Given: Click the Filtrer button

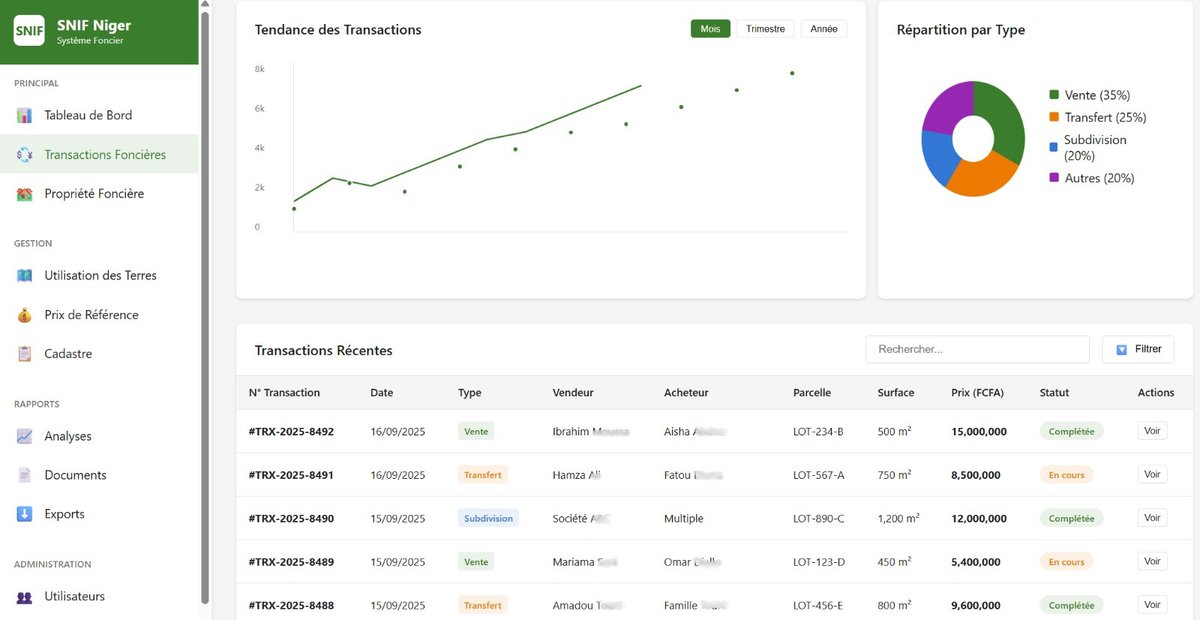Looking at the screenshot, I should 1138,349.
